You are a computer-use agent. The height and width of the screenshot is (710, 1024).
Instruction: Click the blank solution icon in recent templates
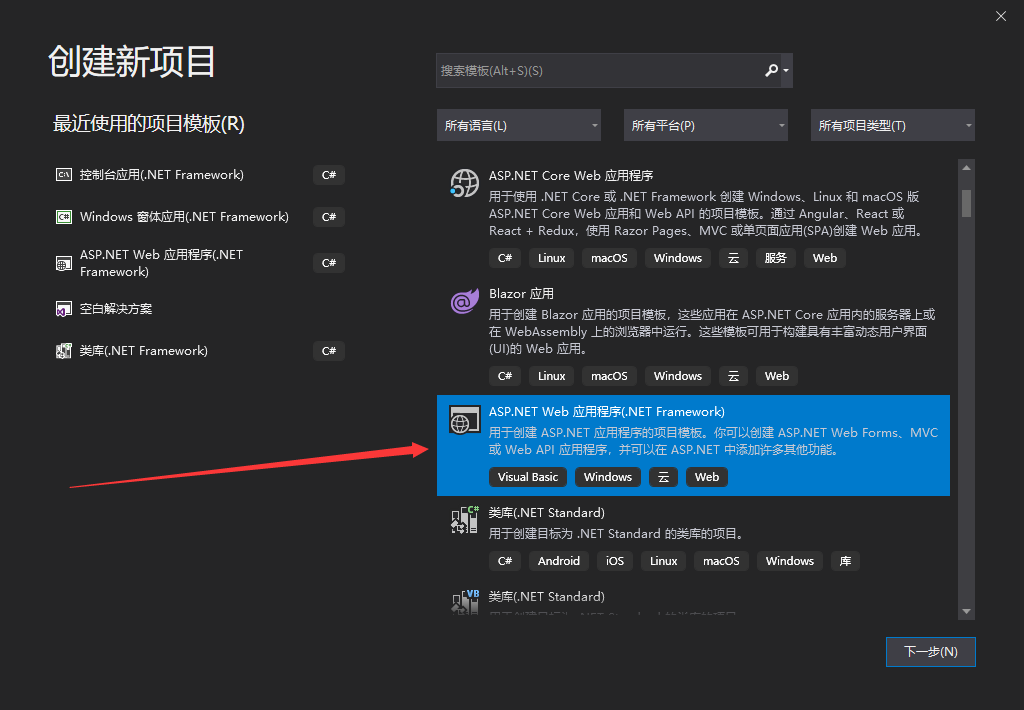coord(63,309)
